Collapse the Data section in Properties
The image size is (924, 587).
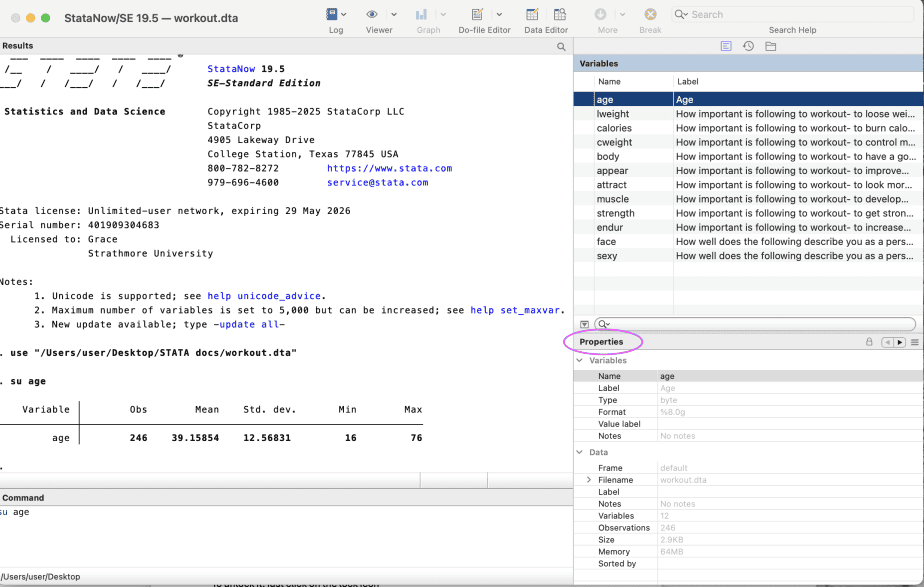point(580,452)
